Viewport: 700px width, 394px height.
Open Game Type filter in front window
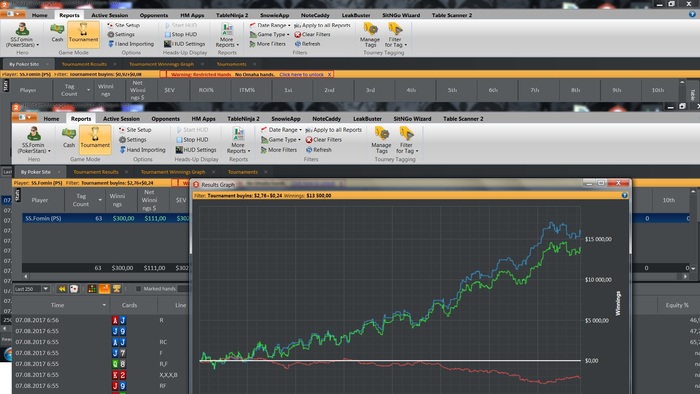[x=281, y=140]
